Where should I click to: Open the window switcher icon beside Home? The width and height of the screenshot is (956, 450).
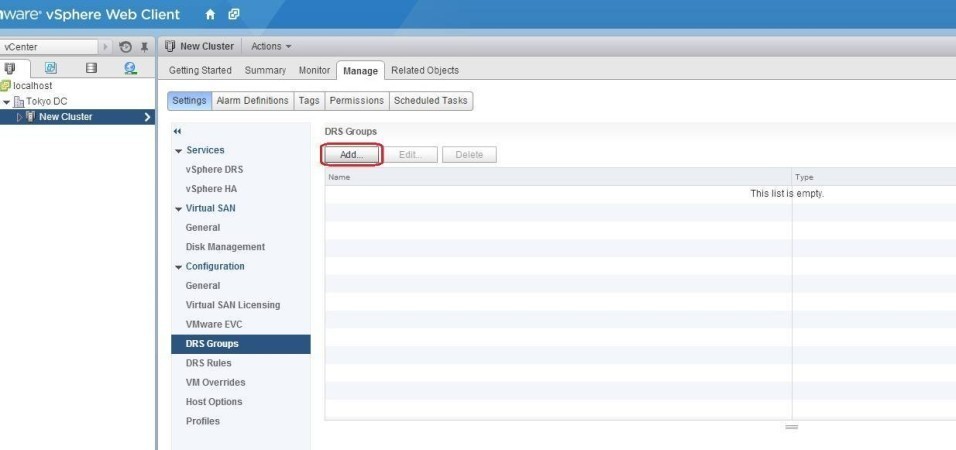[234, 14]
